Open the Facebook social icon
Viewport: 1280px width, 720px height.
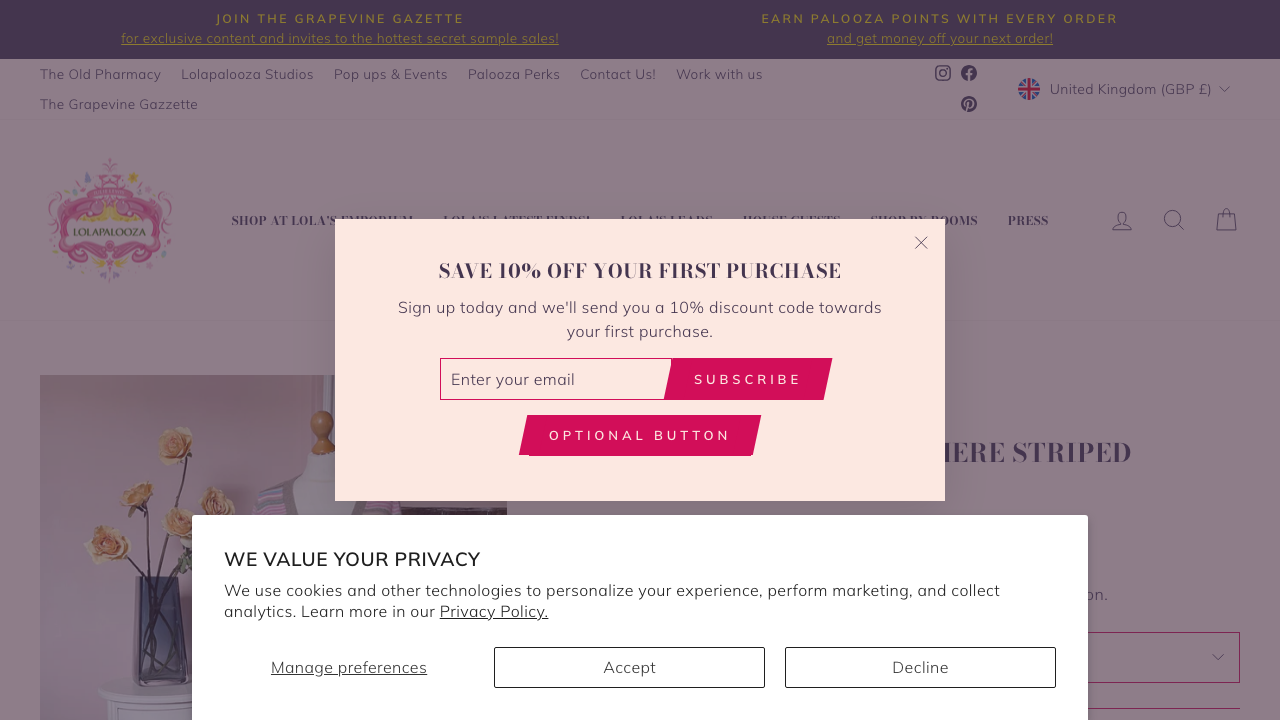pos(967,73)
